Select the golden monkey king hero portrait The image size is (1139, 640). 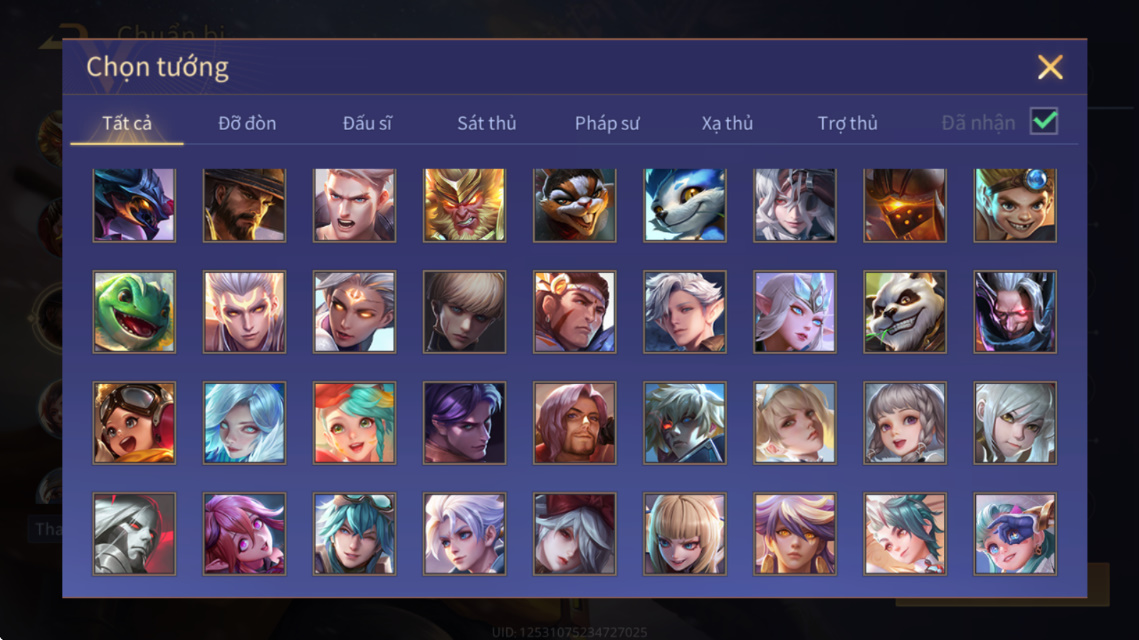(464, 205)
